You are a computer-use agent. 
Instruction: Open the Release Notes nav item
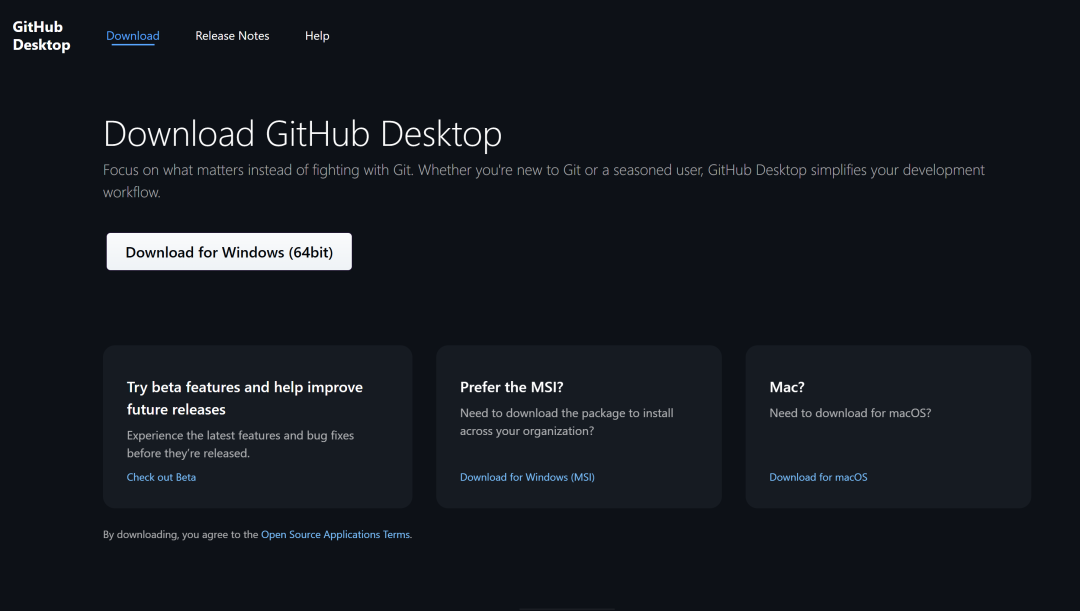232,36
